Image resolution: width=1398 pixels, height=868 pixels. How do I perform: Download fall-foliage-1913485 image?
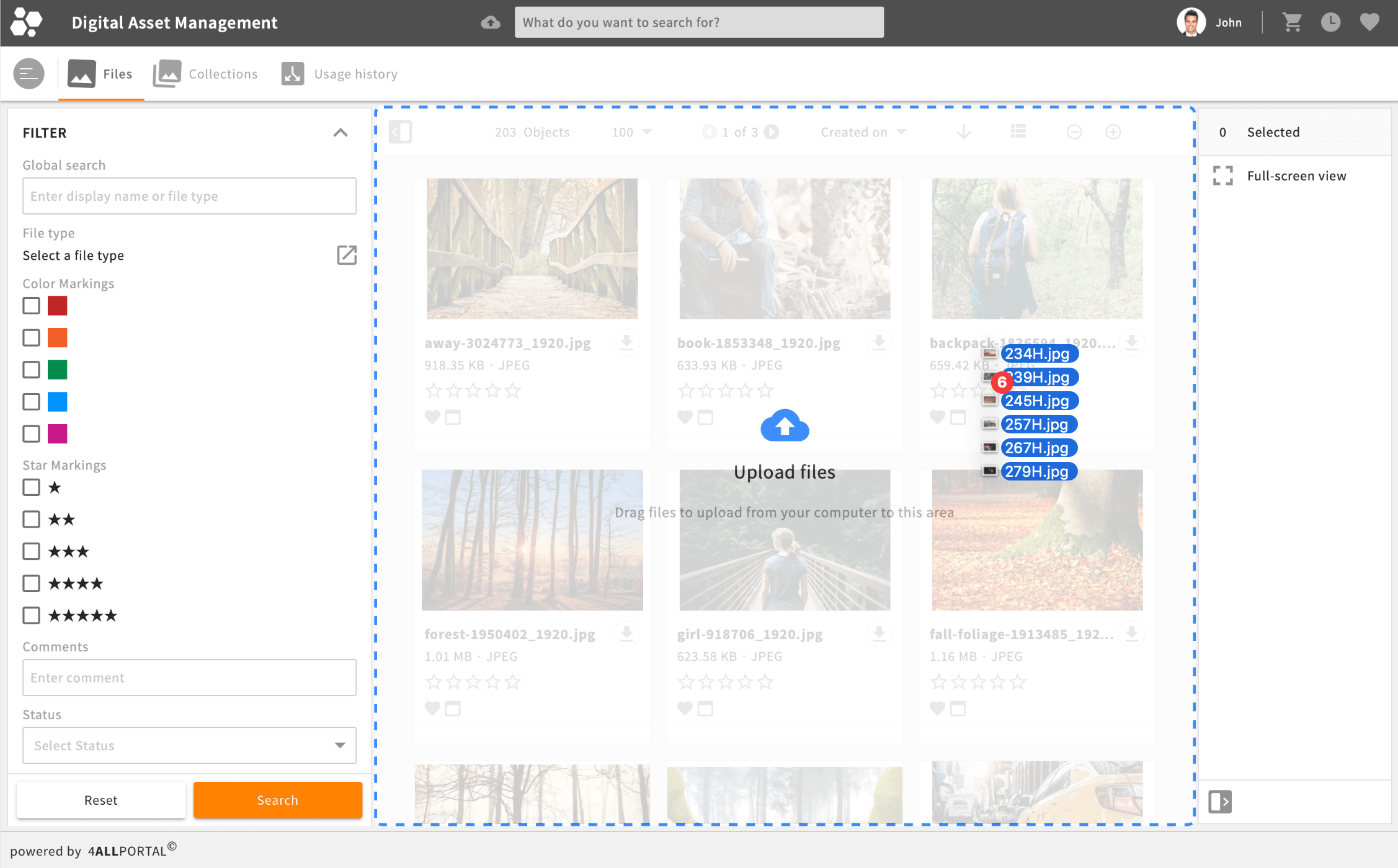pos(1131,634)
